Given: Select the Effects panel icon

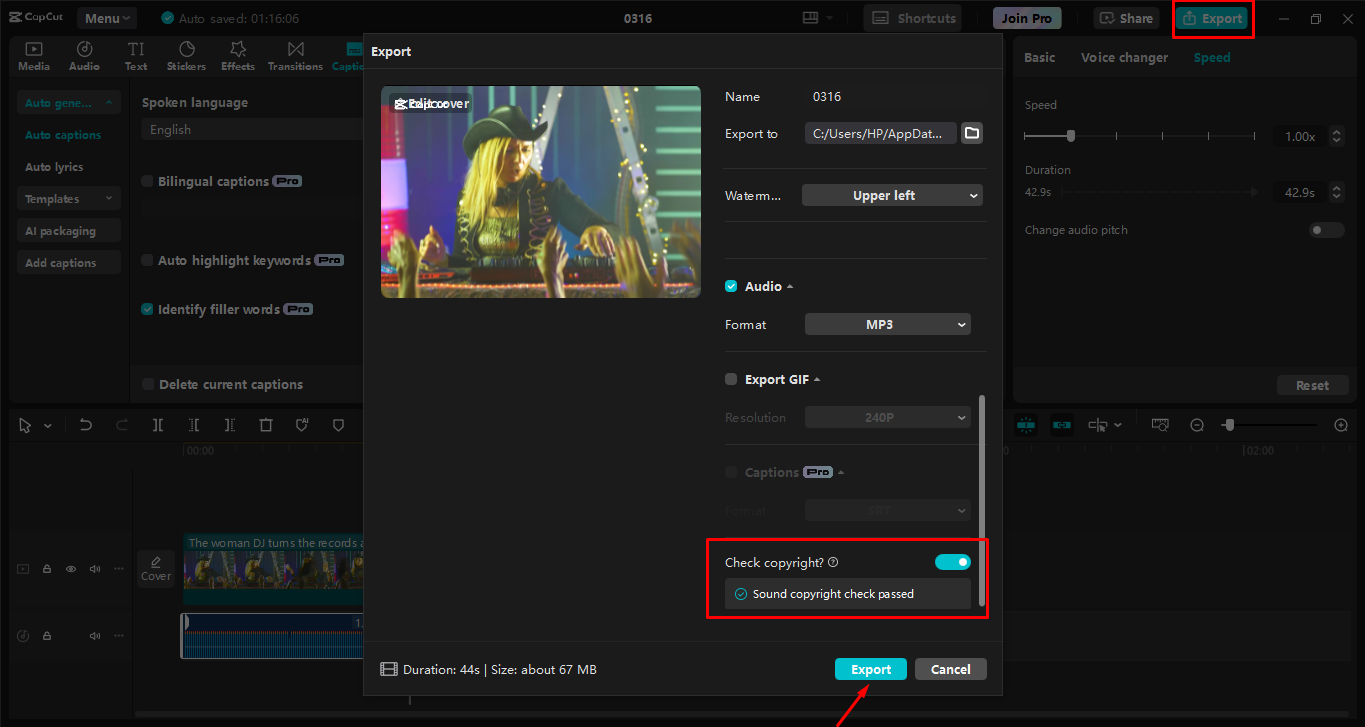Looking at the screenshot, I should [237, 55].
